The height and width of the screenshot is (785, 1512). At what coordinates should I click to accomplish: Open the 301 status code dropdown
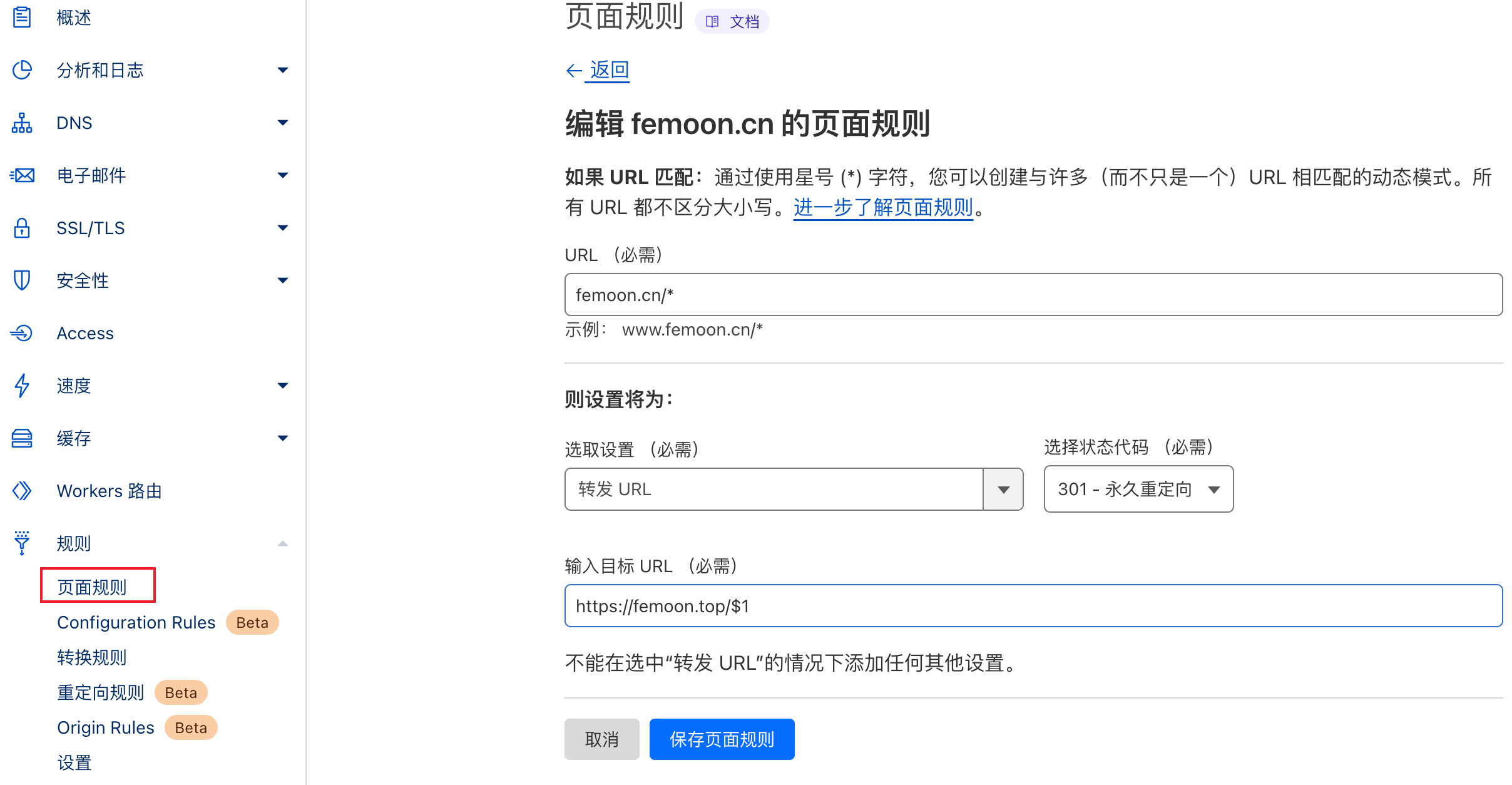1138,489
